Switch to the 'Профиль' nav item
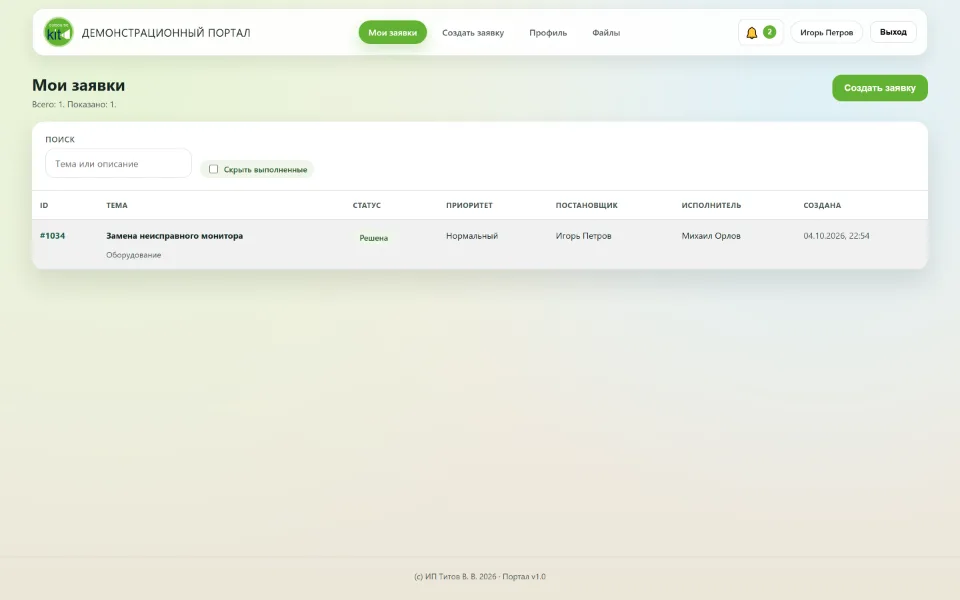The image size is (960, 600). click(548, 32)
